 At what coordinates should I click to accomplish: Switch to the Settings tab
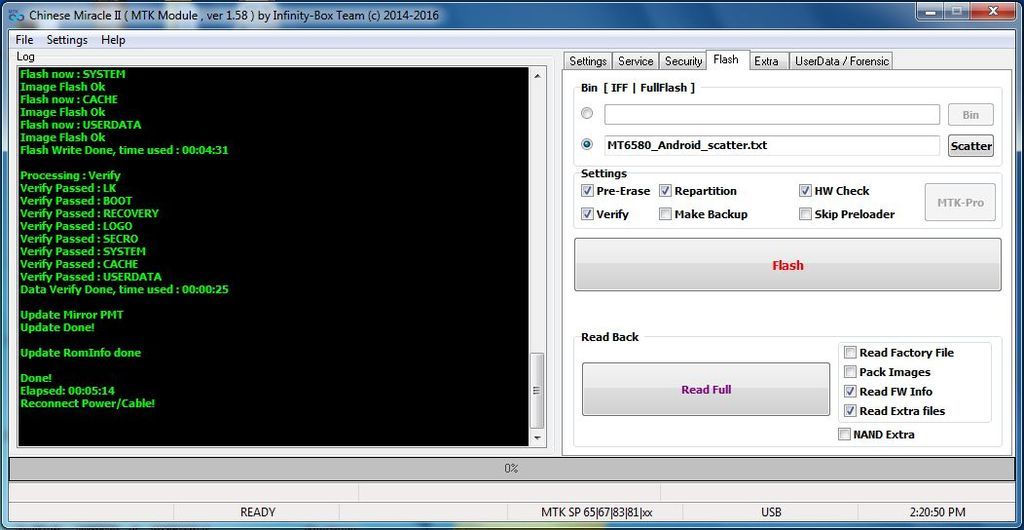pyautogui.click(x=588, y=61)
